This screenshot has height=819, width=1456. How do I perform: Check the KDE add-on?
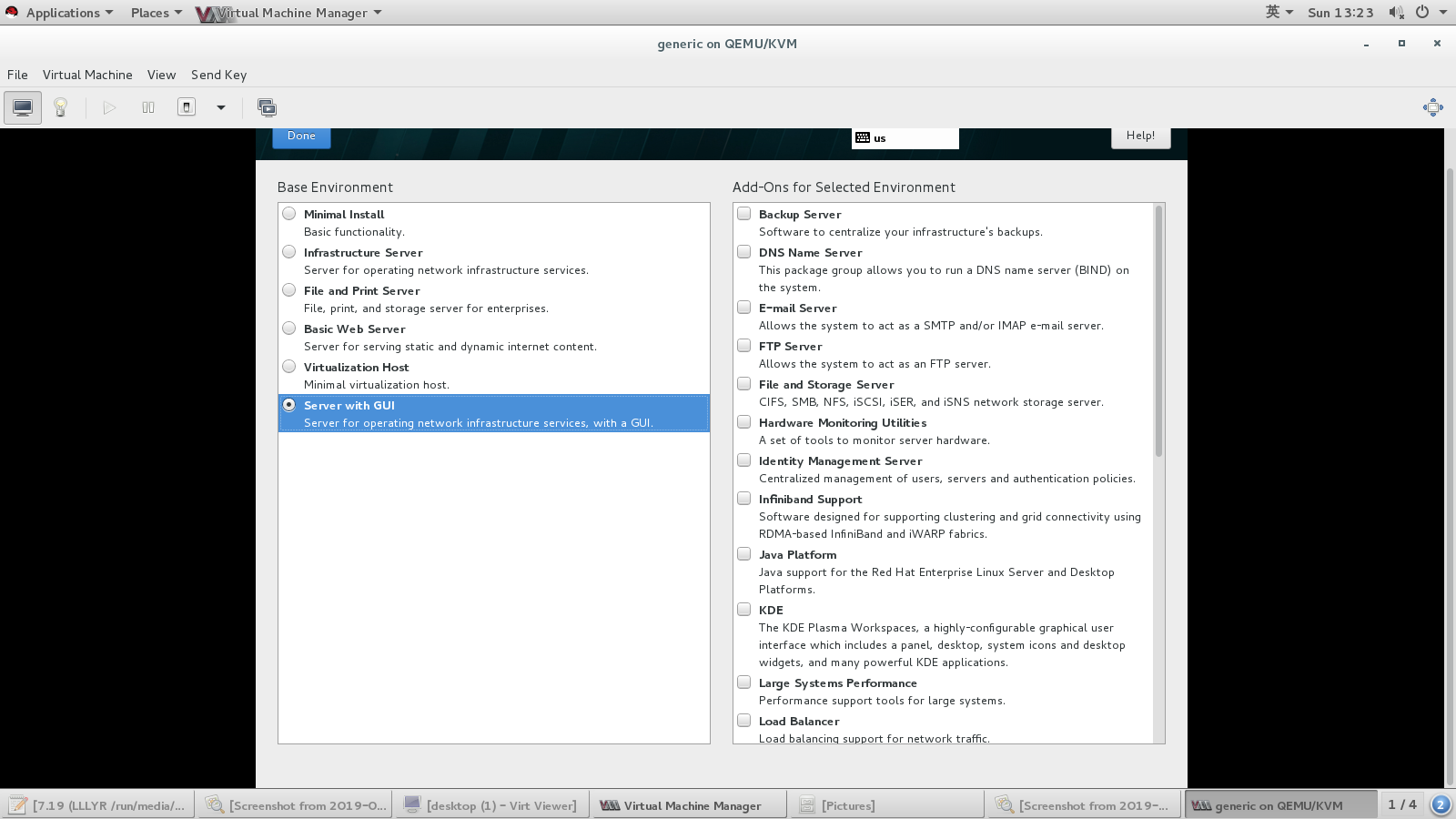(x=743, y=610)
